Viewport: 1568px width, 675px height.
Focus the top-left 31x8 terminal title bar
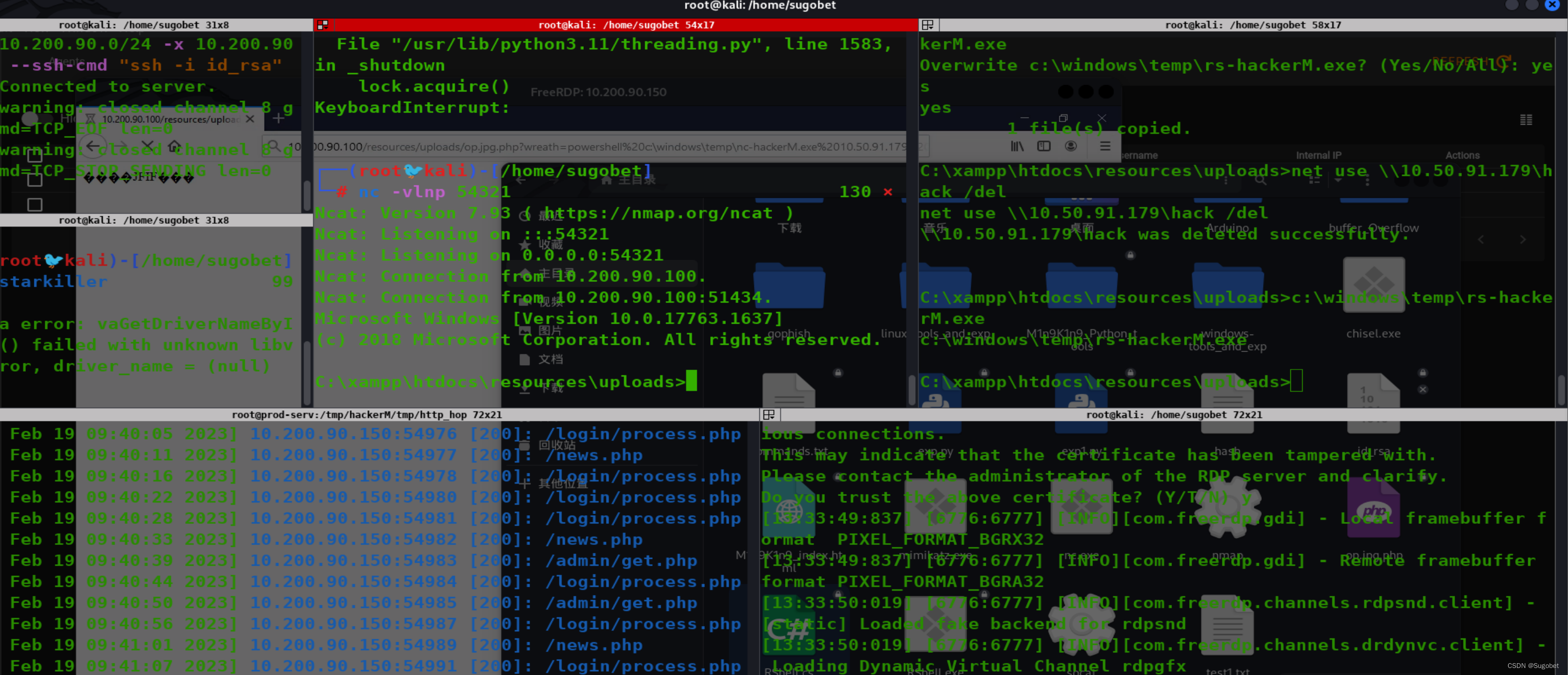(x=157, y=25)
